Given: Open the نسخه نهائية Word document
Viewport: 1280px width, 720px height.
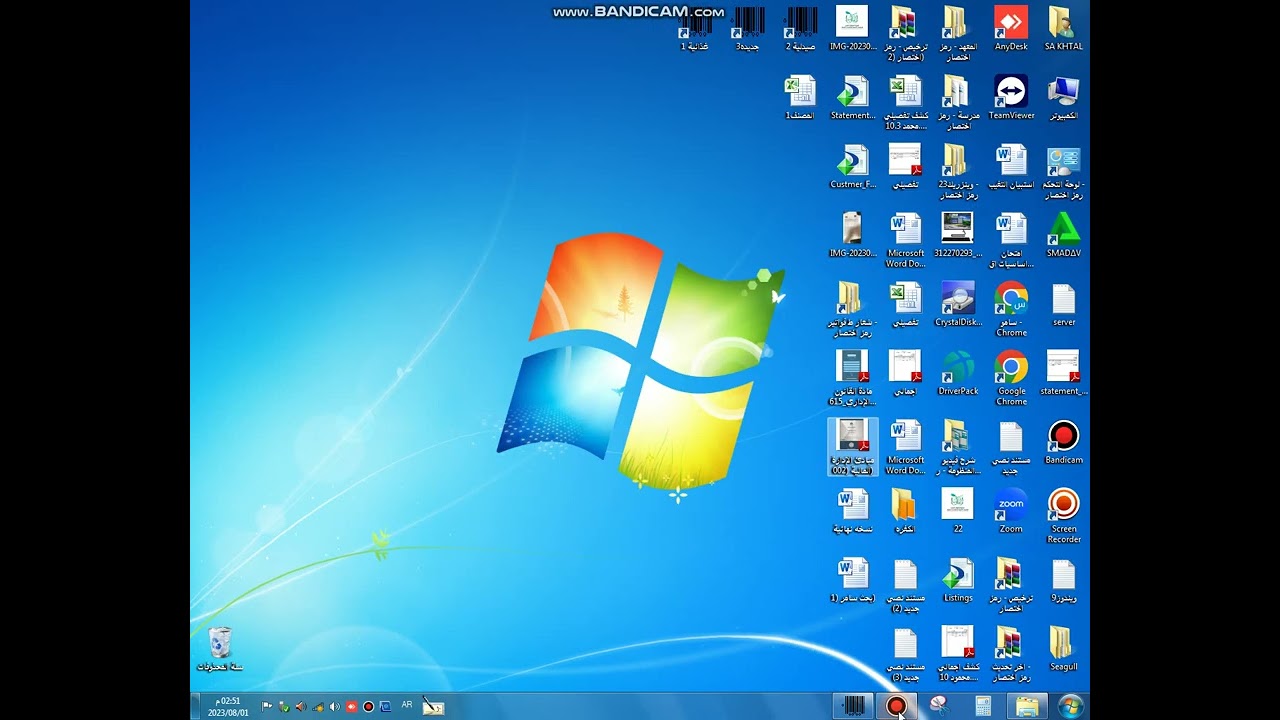Looking at the screenshot, I should pos(852,512).
